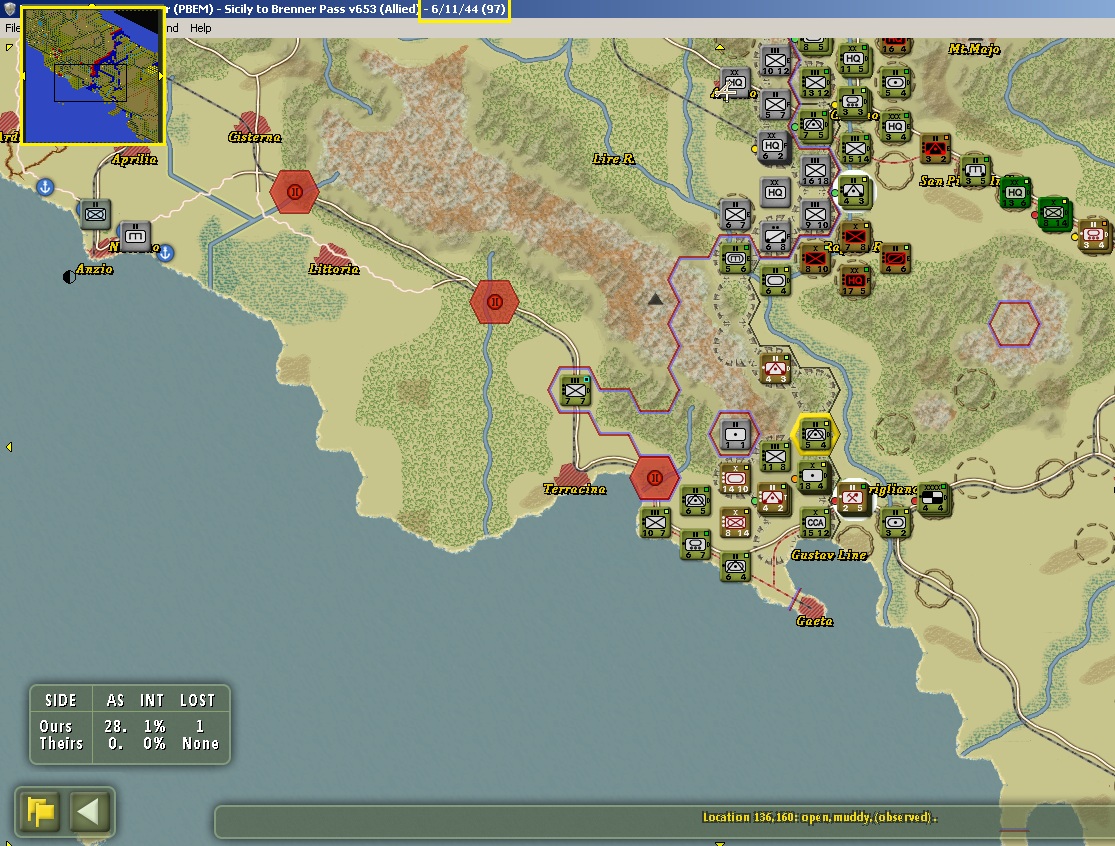Select the dark green 8-14 unit
The width and height of the screenshot is (1115, 846).
(1054, 213)
